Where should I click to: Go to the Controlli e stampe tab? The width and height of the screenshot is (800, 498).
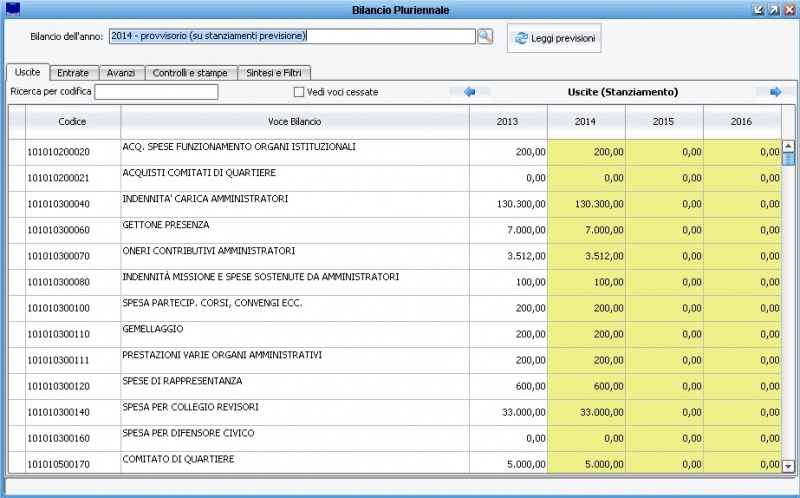[x=189, y=73]
